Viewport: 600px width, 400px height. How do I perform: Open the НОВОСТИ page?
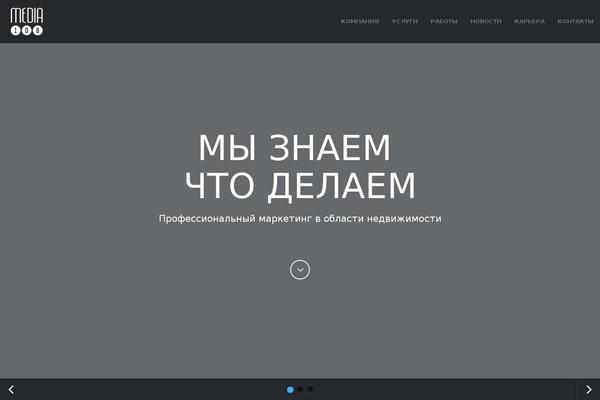pyautogui.click(x=486, y=21)
